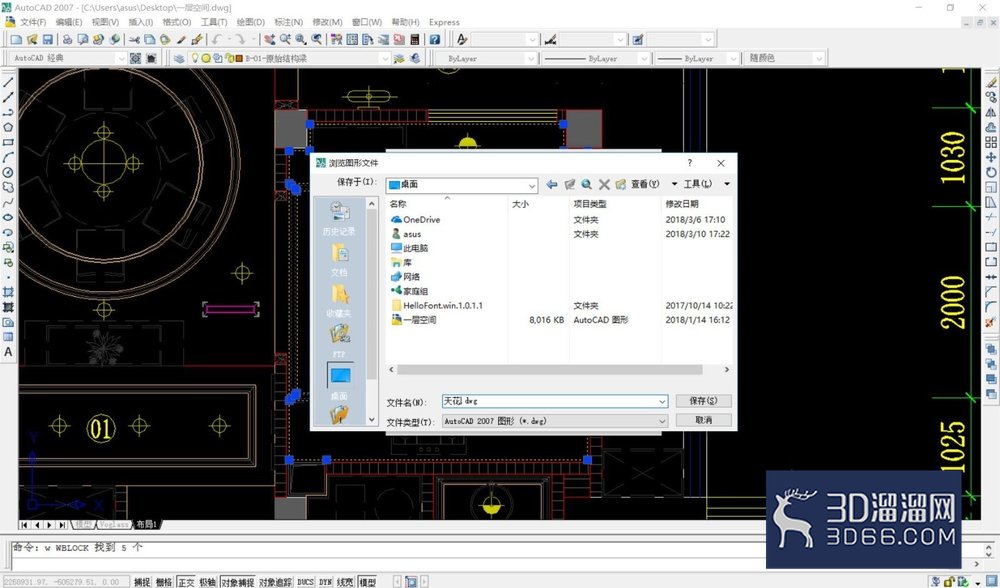Open the Express menu
The height and width of the screenshot is (588, 1000).
(445, 22)
